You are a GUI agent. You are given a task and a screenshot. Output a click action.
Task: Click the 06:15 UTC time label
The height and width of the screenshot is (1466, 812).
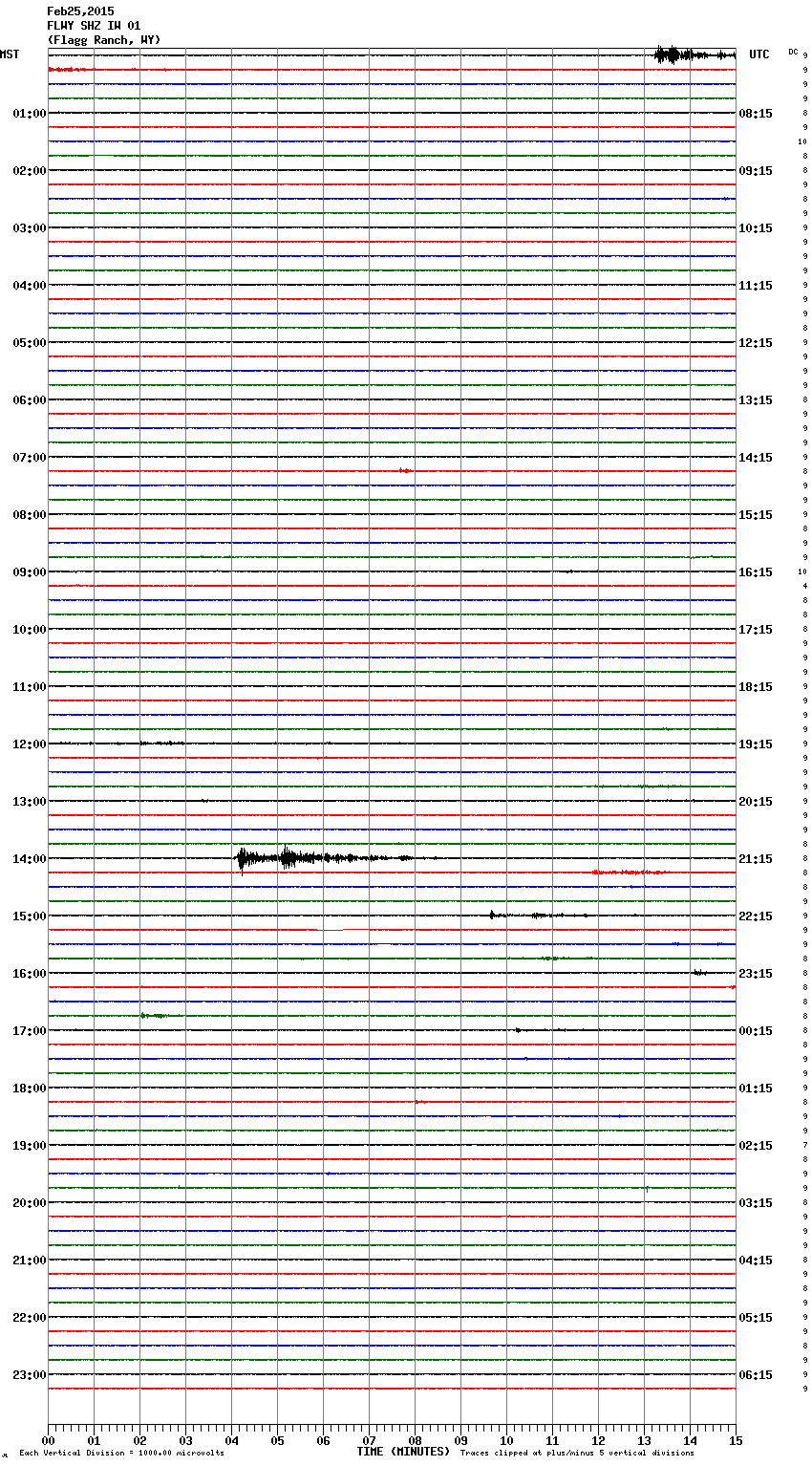(756, 1375)
